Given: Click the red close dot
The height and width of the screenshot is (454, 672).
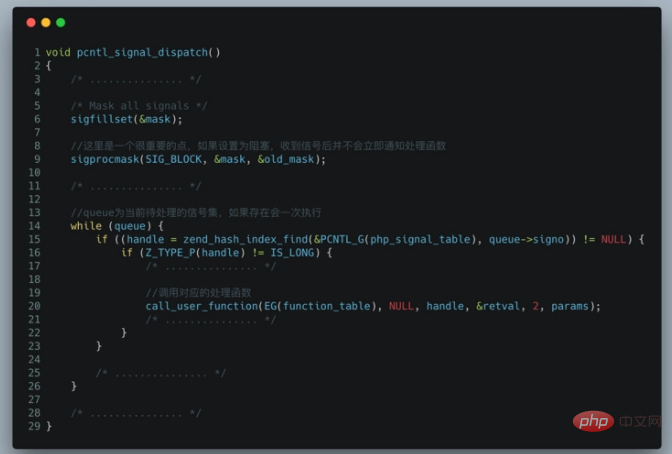Looking at the screenshot, I should [31, 22].
